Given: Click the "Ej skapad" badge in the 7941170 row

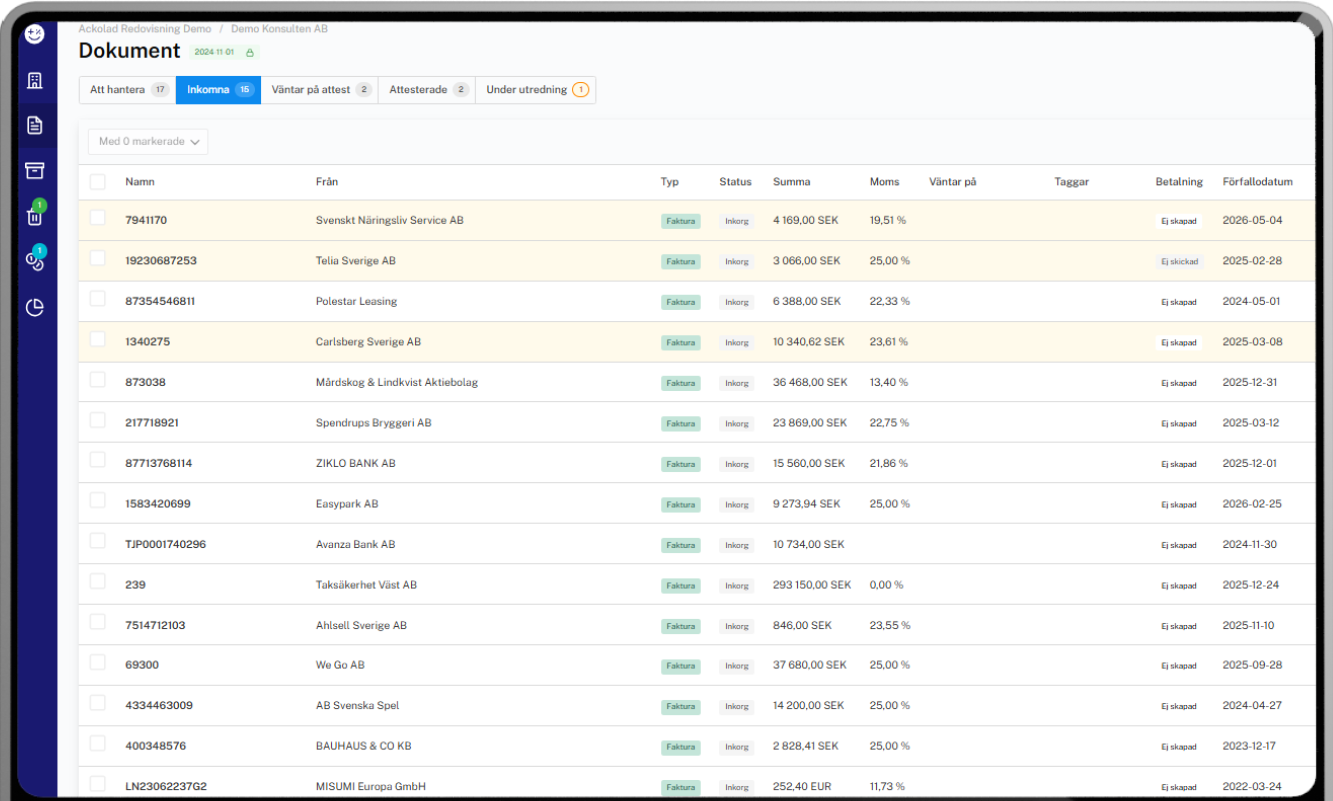Looking at the screenshot, I should pos(1179,221).
